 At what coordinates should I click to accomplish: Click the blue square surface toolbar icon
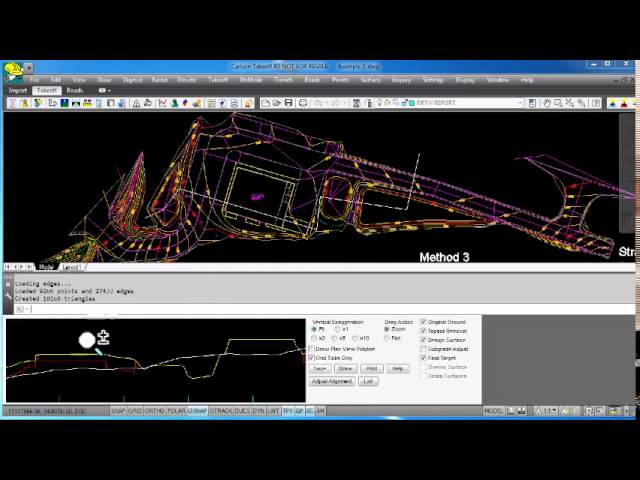pyautogui.click(x=64, y=103)
